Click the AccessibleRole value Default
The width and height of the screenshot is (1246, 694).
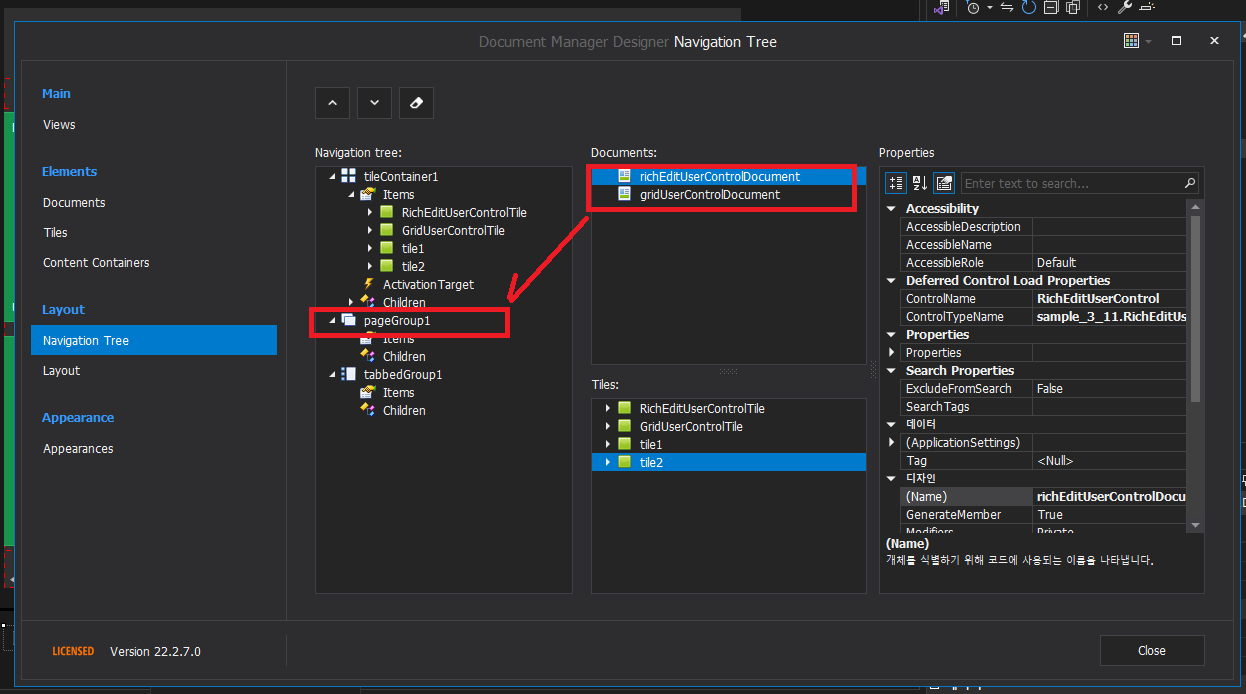(x=1056, y=262)
